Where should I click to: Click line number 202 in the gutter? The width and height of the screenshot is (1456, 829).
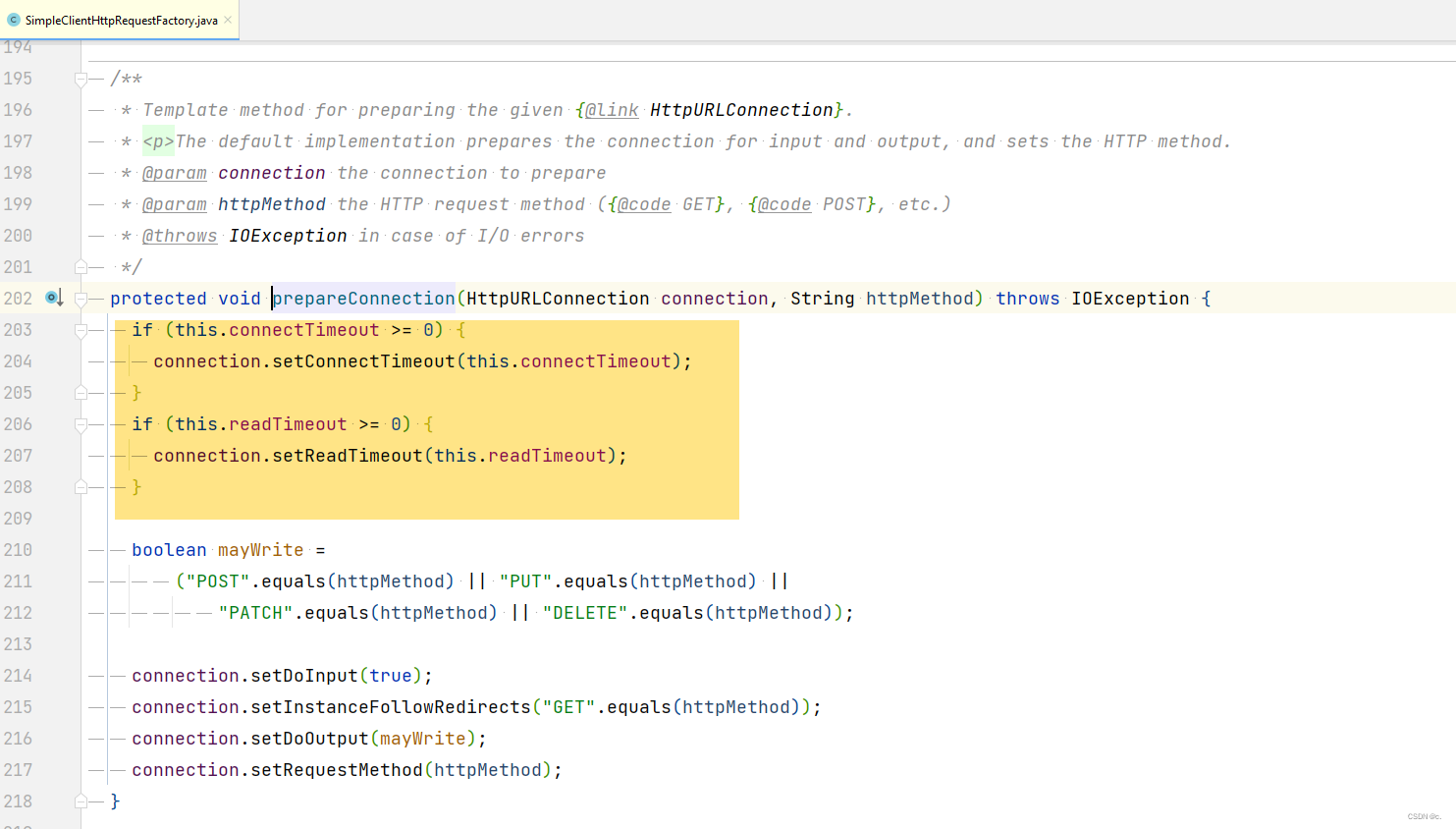[x=18, y=299]
